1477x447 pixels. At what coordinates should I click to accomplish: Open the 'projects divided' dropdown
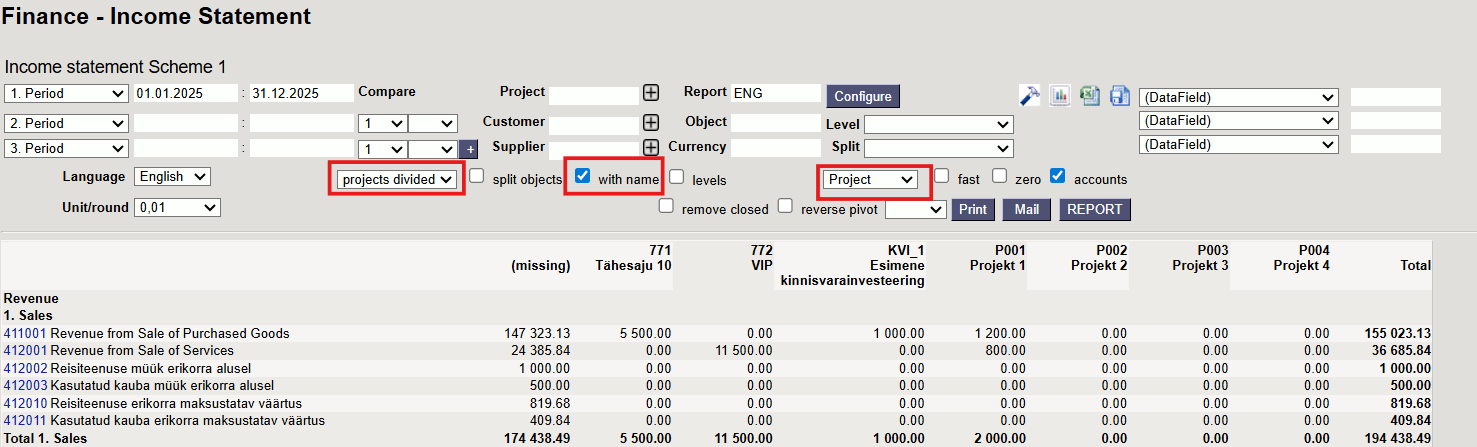(x=398, y=179)
